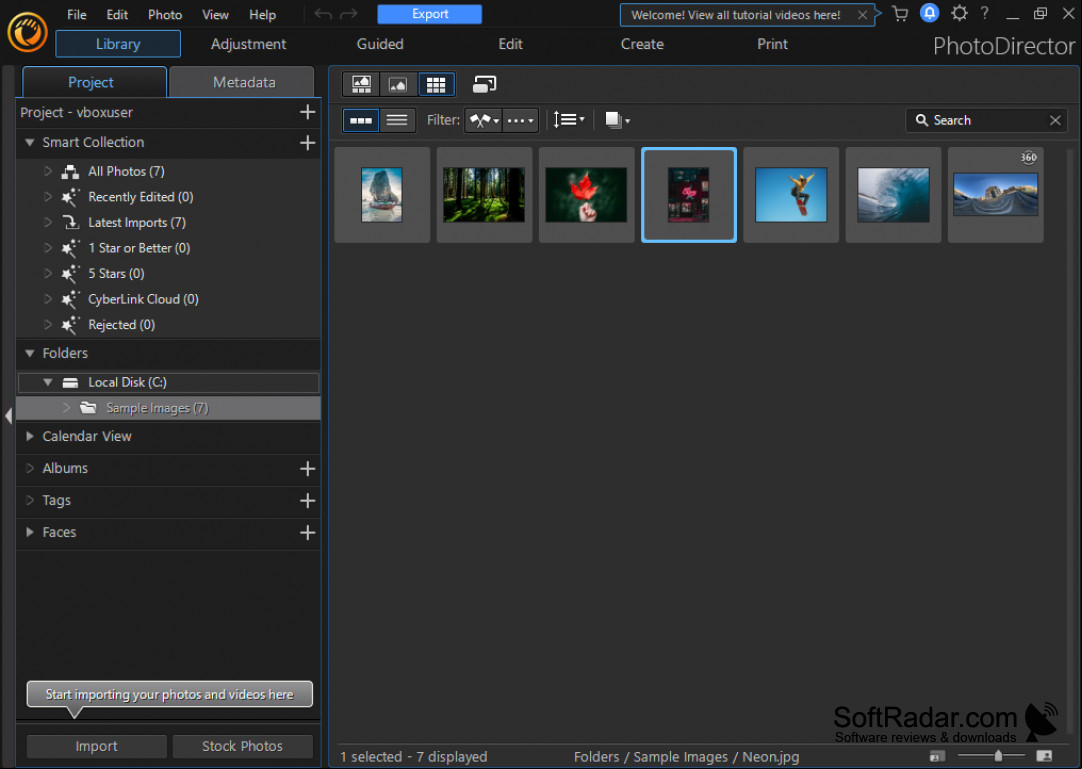Open preferences gear icon
The width and height of the screenshot is (1082, 769).
click(x=959, y=13)
